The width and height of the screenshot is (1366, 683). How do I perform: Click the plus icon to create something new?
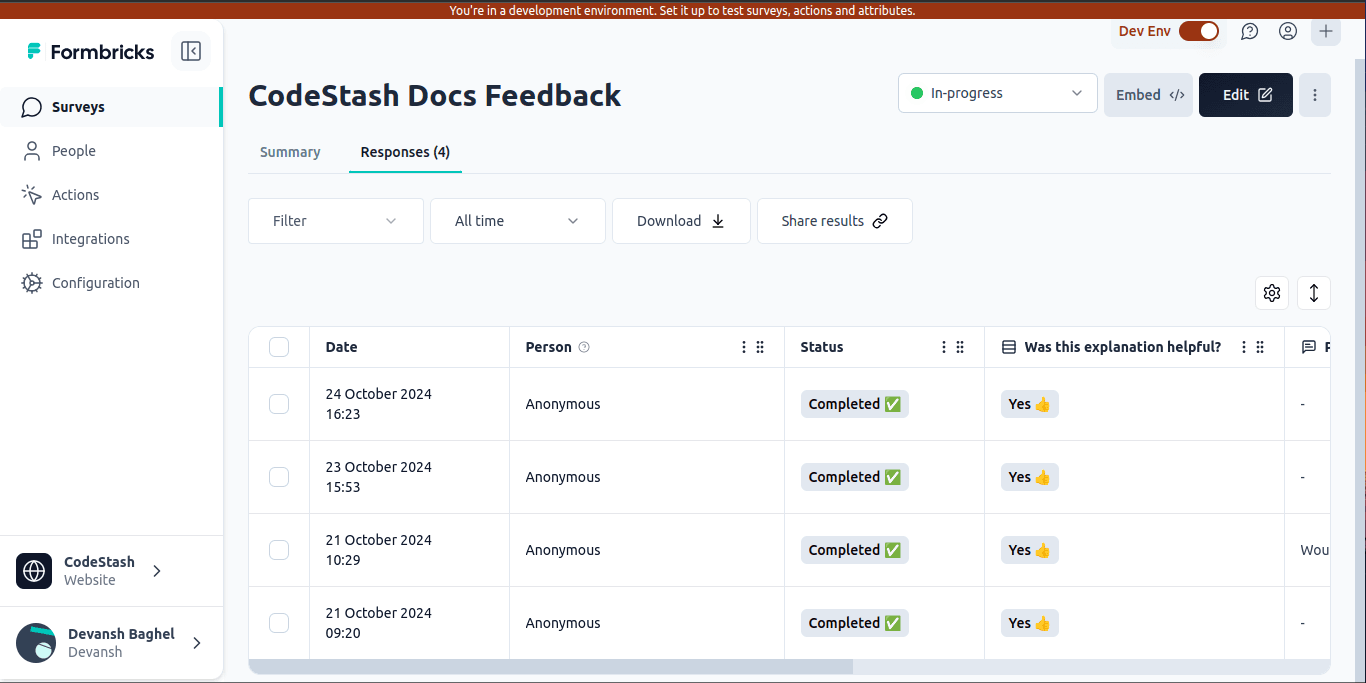(x=1325, y=31)
